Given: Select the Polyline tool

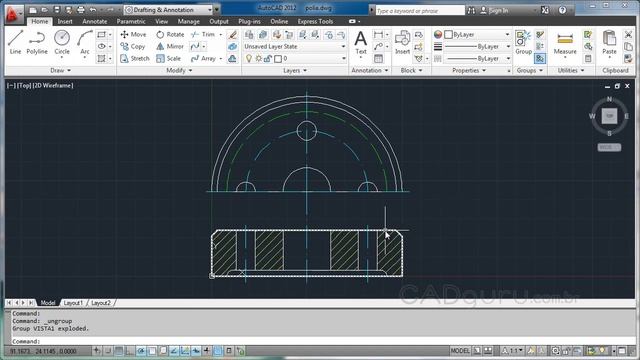Looking at the screenshot, I should 37,42.
